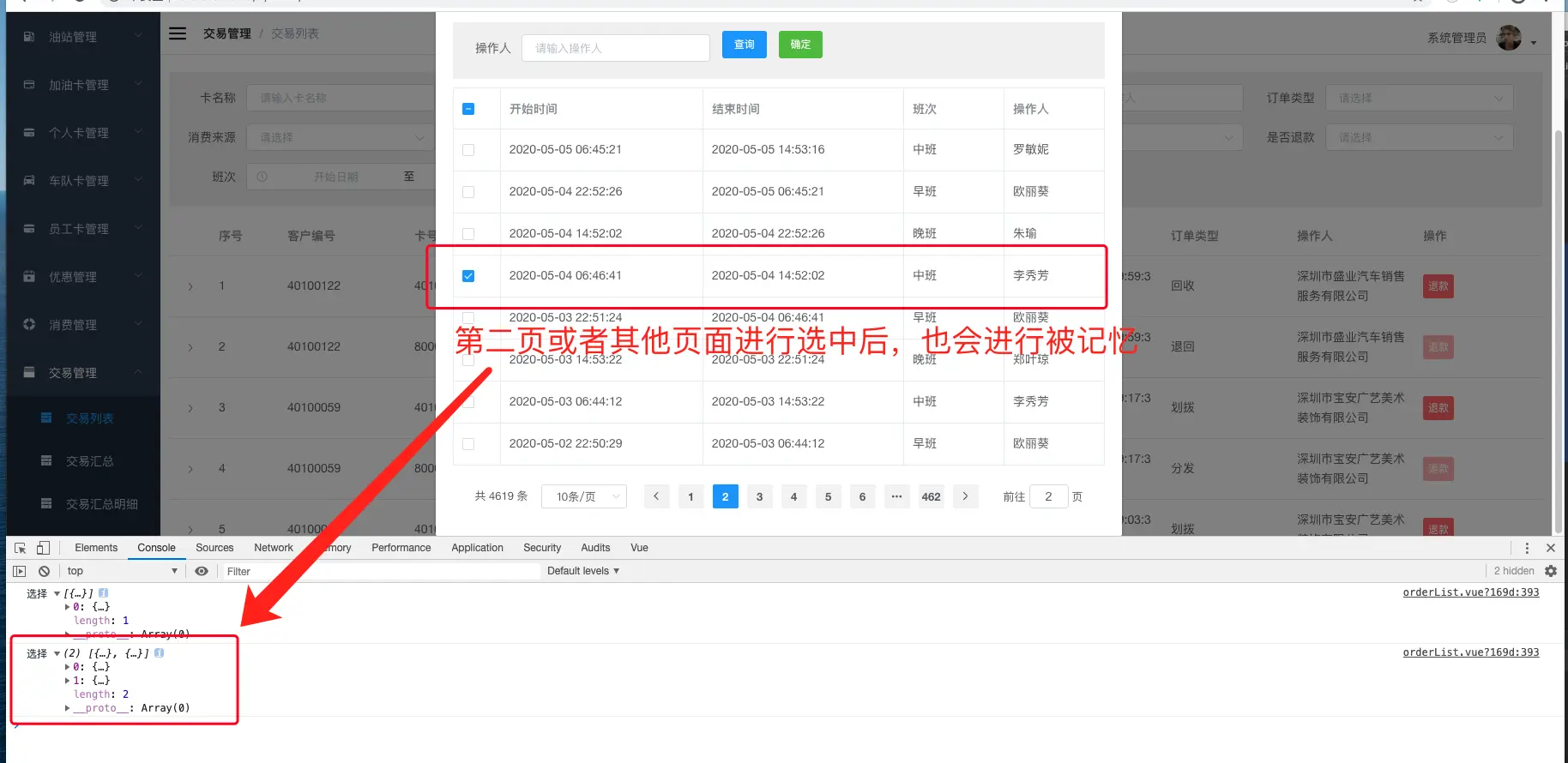Toggle the DevTools device toolbar icon
Image resolution: width=1568 pixels, height=763 pixels.
(x=43, y=548)
